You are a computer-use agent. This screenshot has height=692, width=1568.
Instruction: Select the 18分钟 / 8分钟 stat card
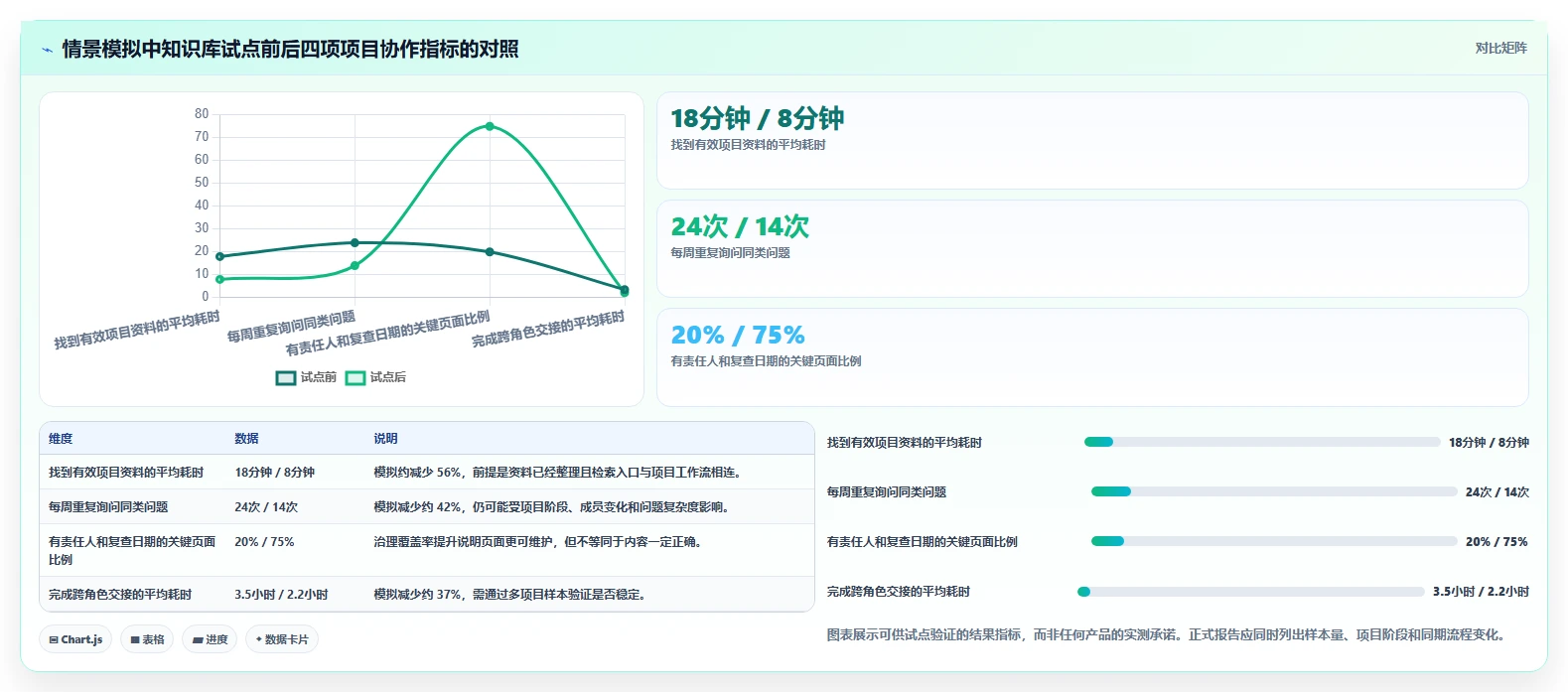pos(1092,140)
